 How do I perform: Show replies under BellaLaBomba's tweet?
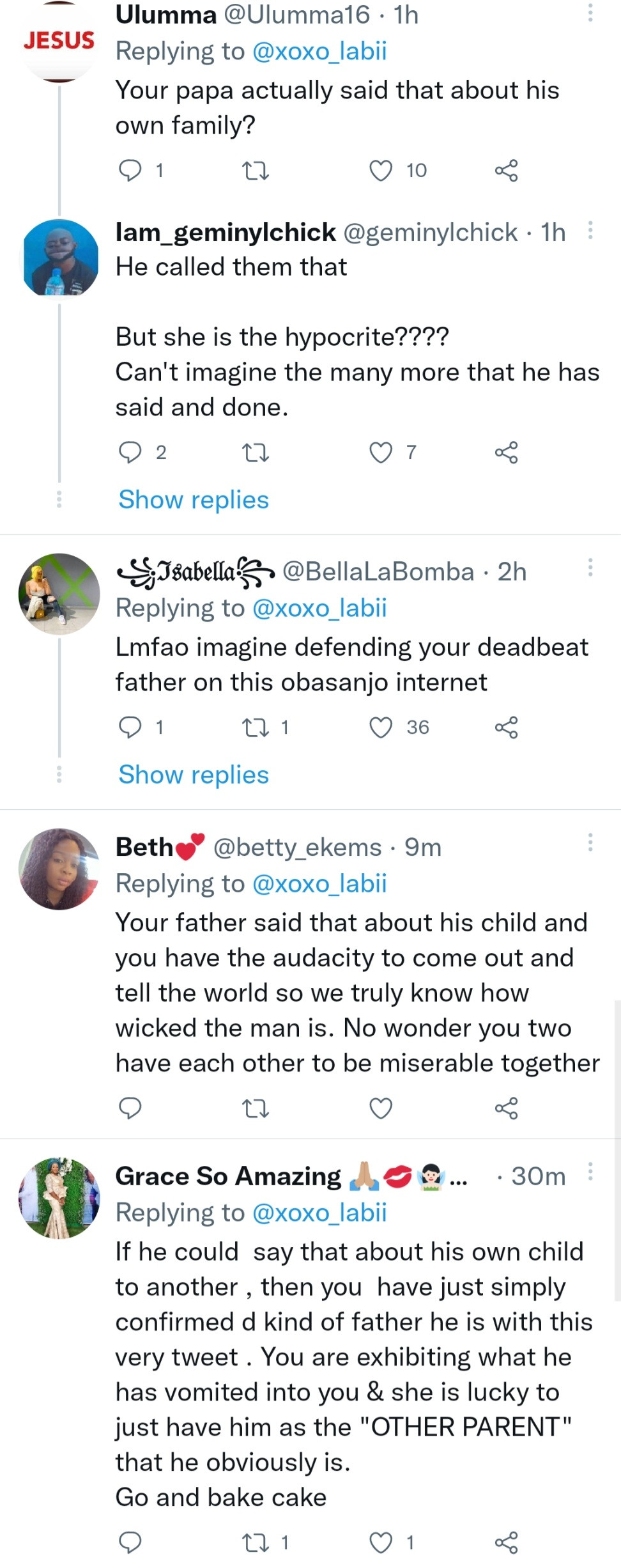[194, 775]
